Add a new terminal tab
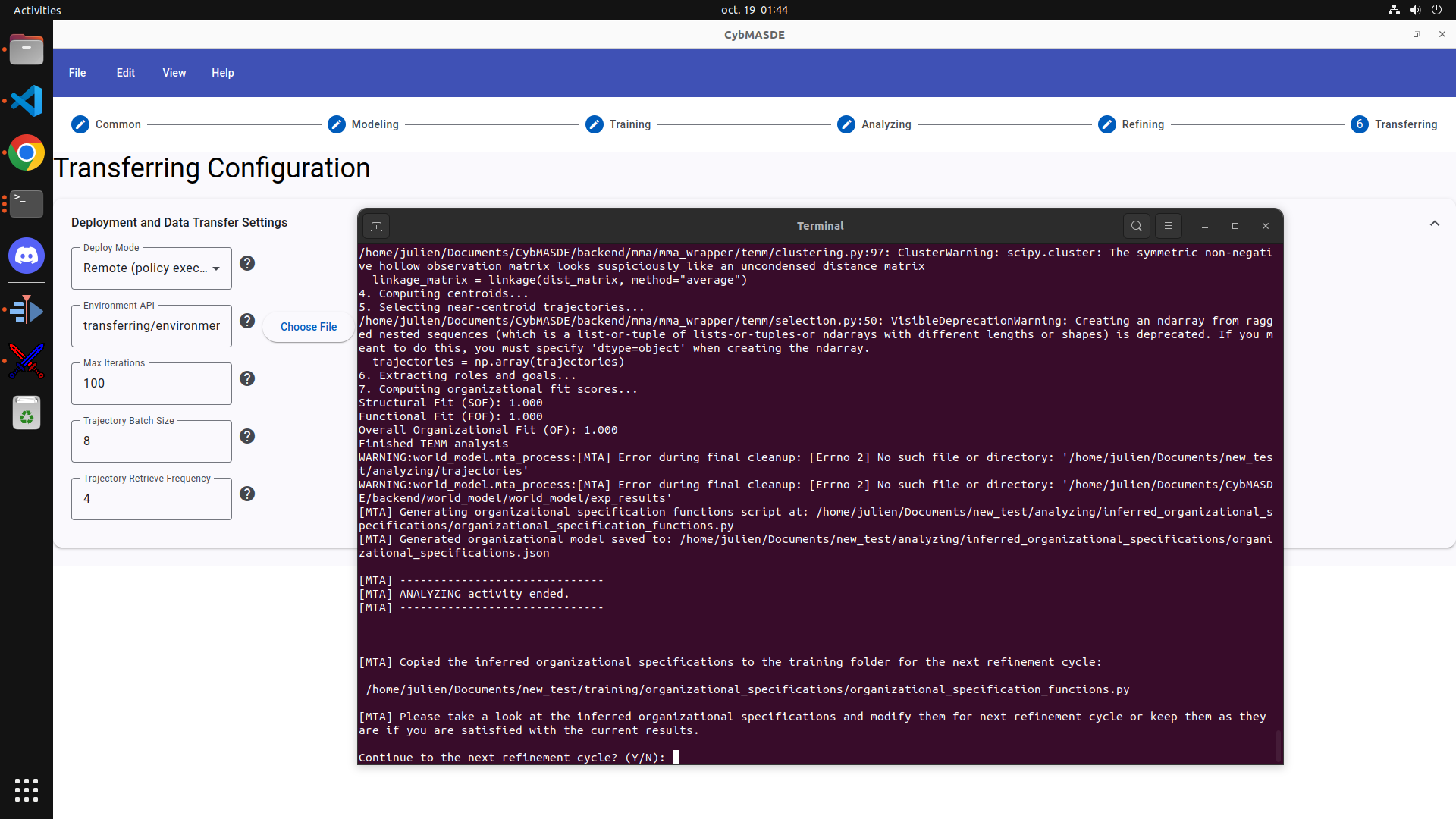 point(376,226)
